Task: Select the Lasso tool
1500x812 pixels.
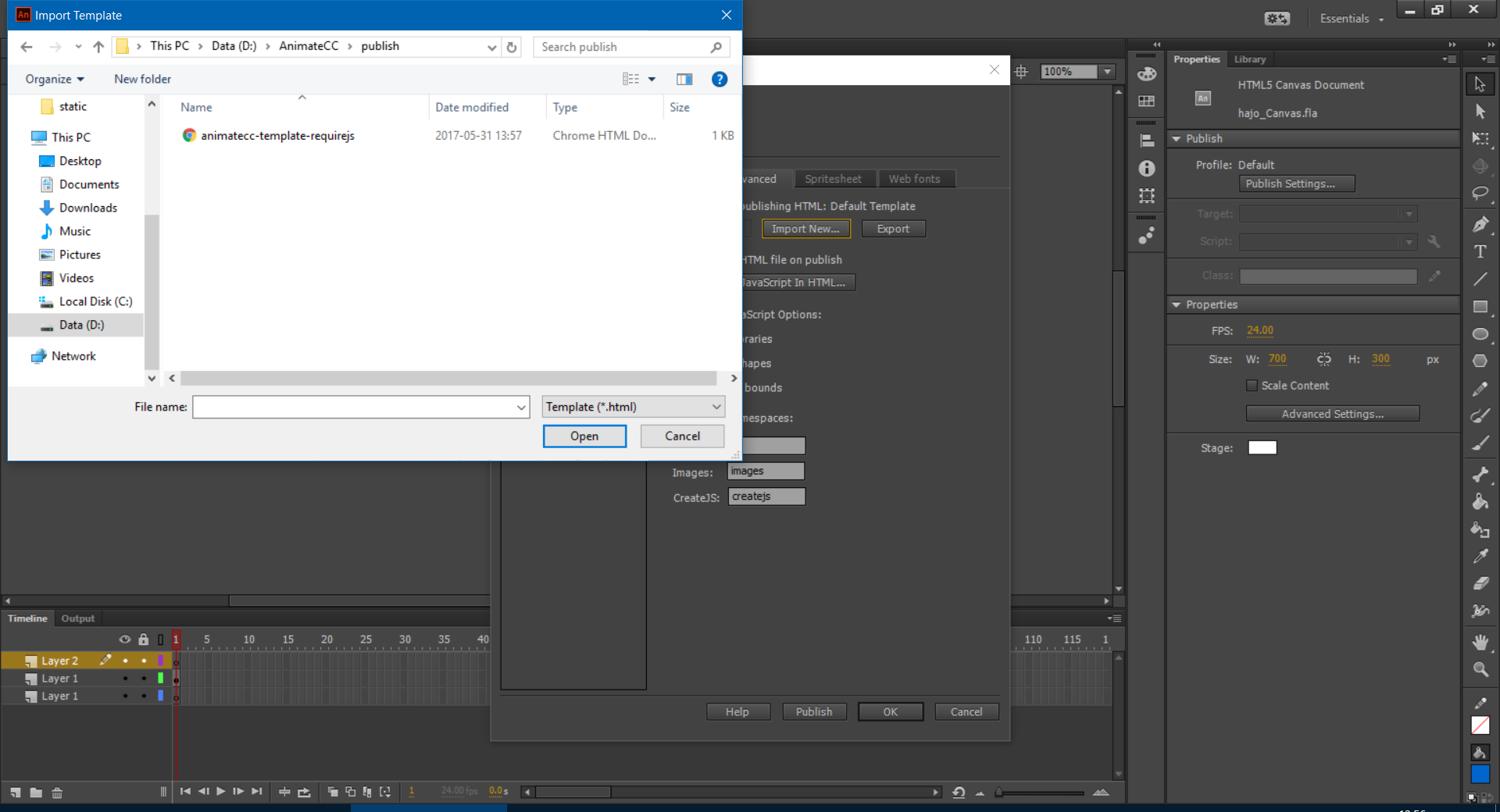Action: click(1480, 194)
